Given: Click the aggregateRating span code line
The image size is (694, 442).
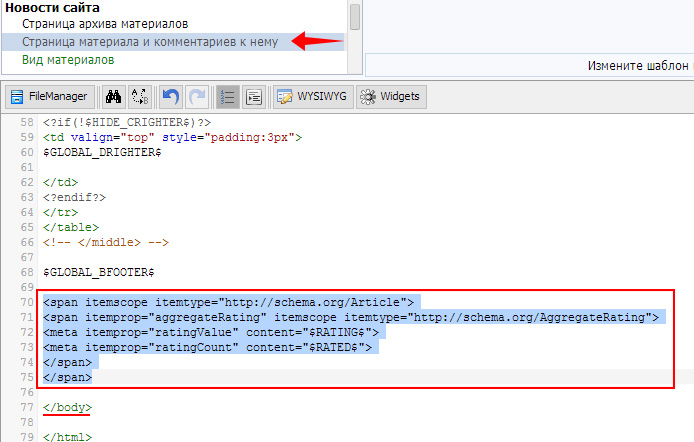Looking at the screenshot, I should tap(351, 317).
